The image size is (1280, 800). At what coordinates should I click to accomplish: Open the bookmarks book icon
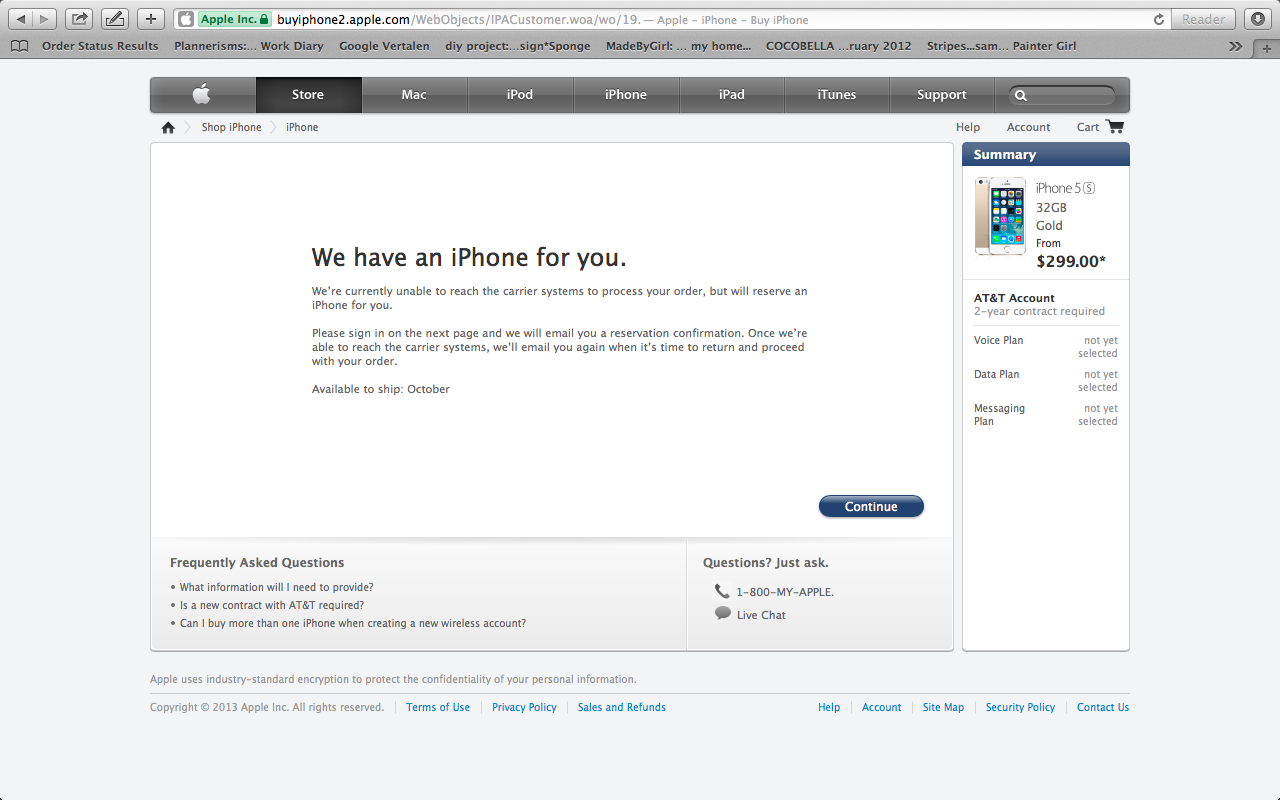coord(20,46)
